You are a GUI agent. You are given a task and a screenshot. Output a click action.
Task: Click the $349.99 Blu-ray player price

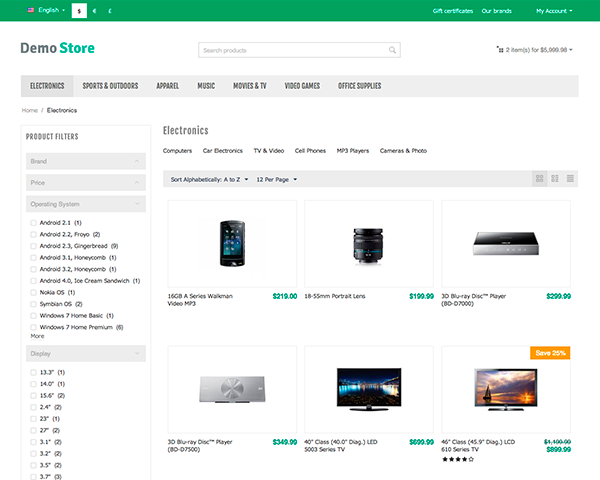pos(285,442)
